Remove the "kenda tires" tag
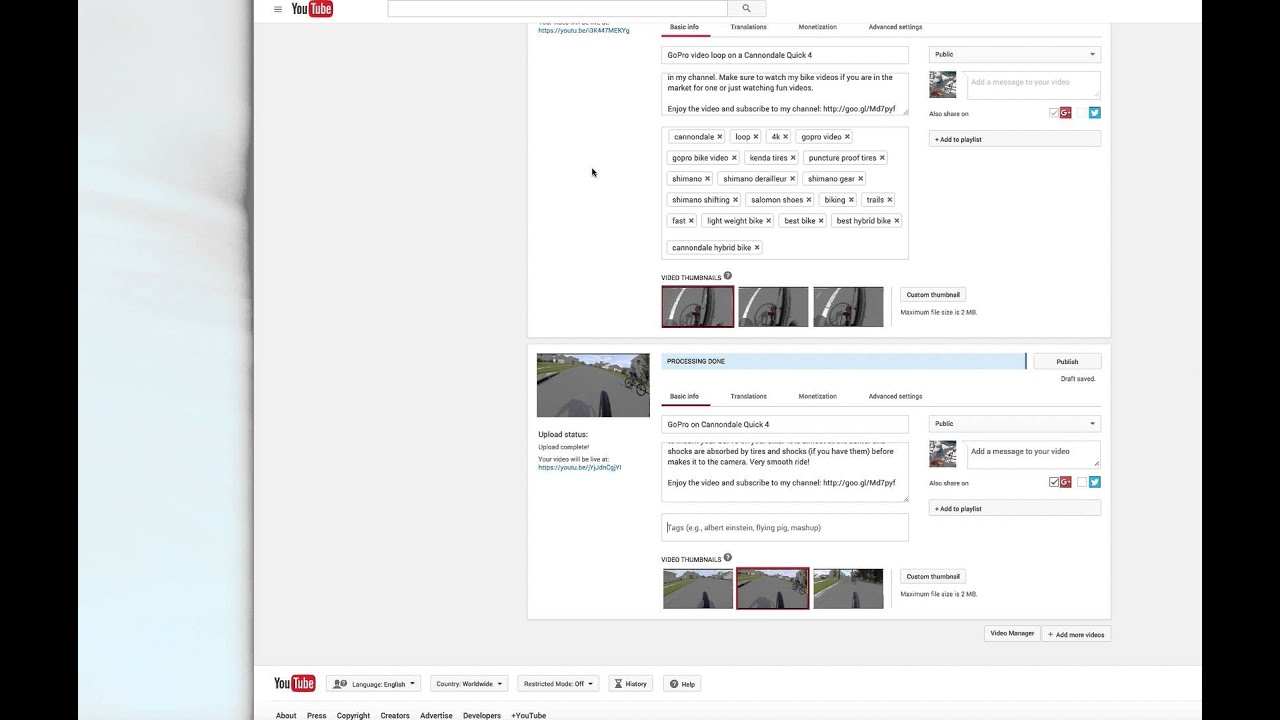 click(793, 158)
